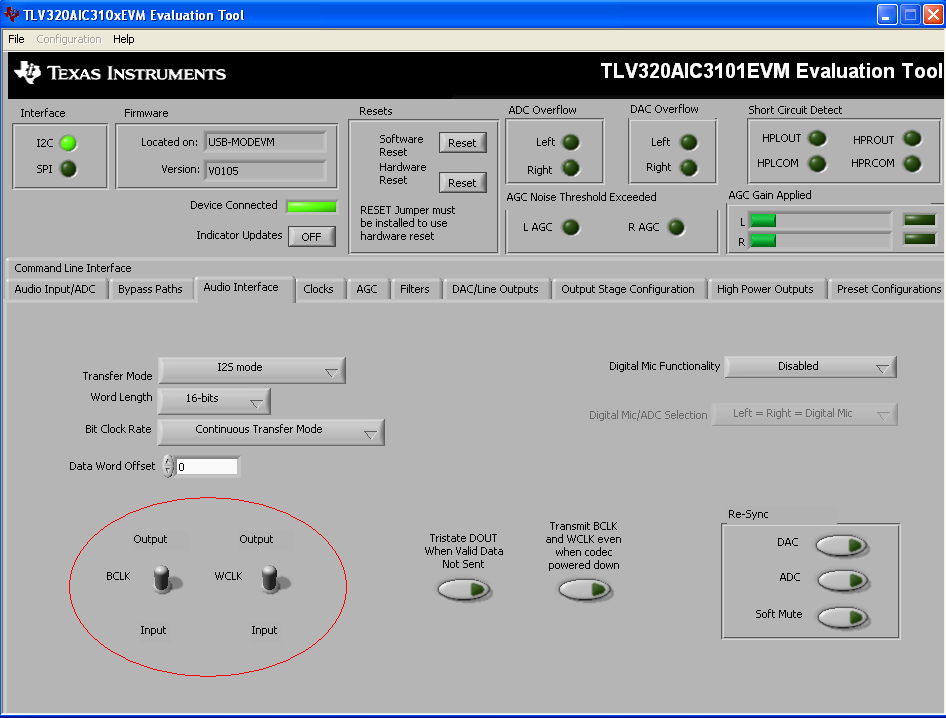Open the File menu
This screenshot has height=718, width=946.
16,39
